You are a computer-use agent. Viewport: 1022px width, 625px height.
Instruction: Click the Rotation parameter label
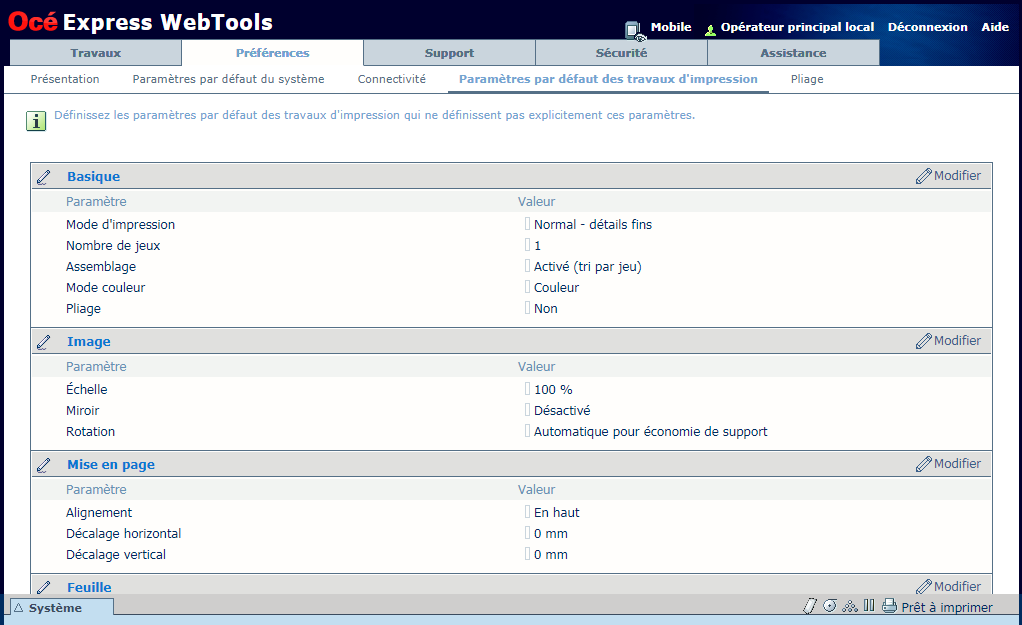(x=91, y=431)
